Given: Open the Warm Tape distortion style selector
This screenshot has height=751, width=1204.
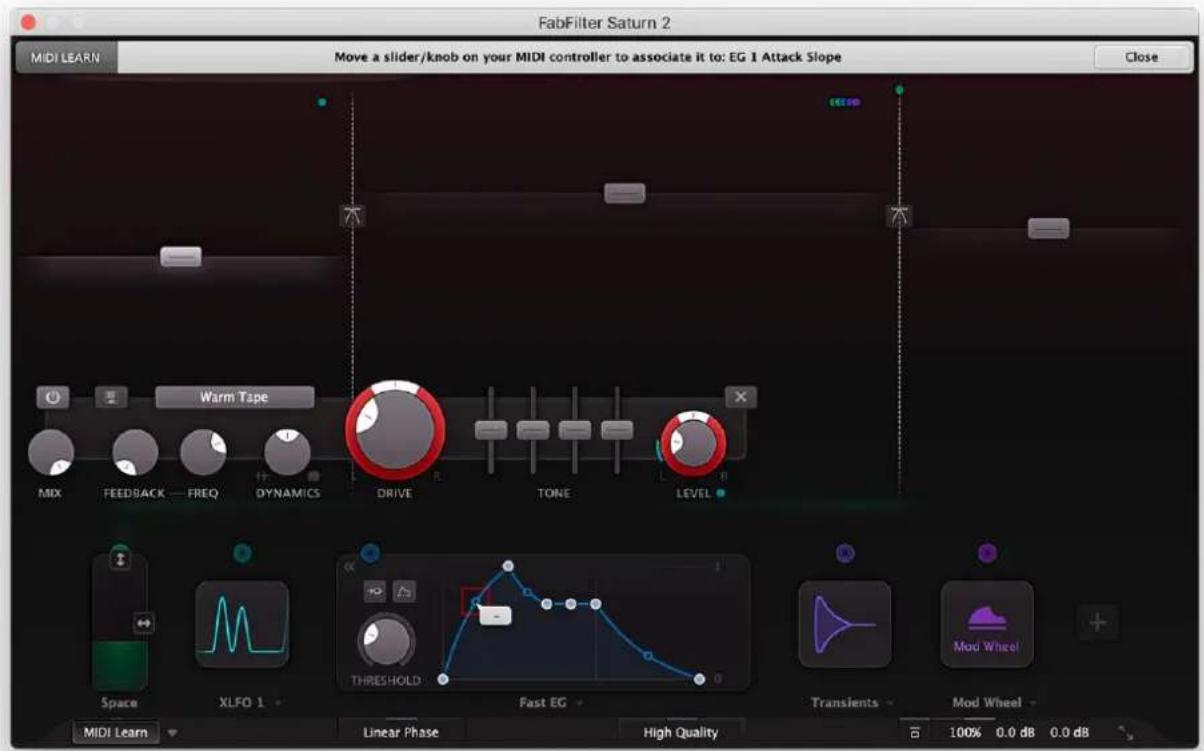Looking at the screenshot, I should (x=234, y=397).
